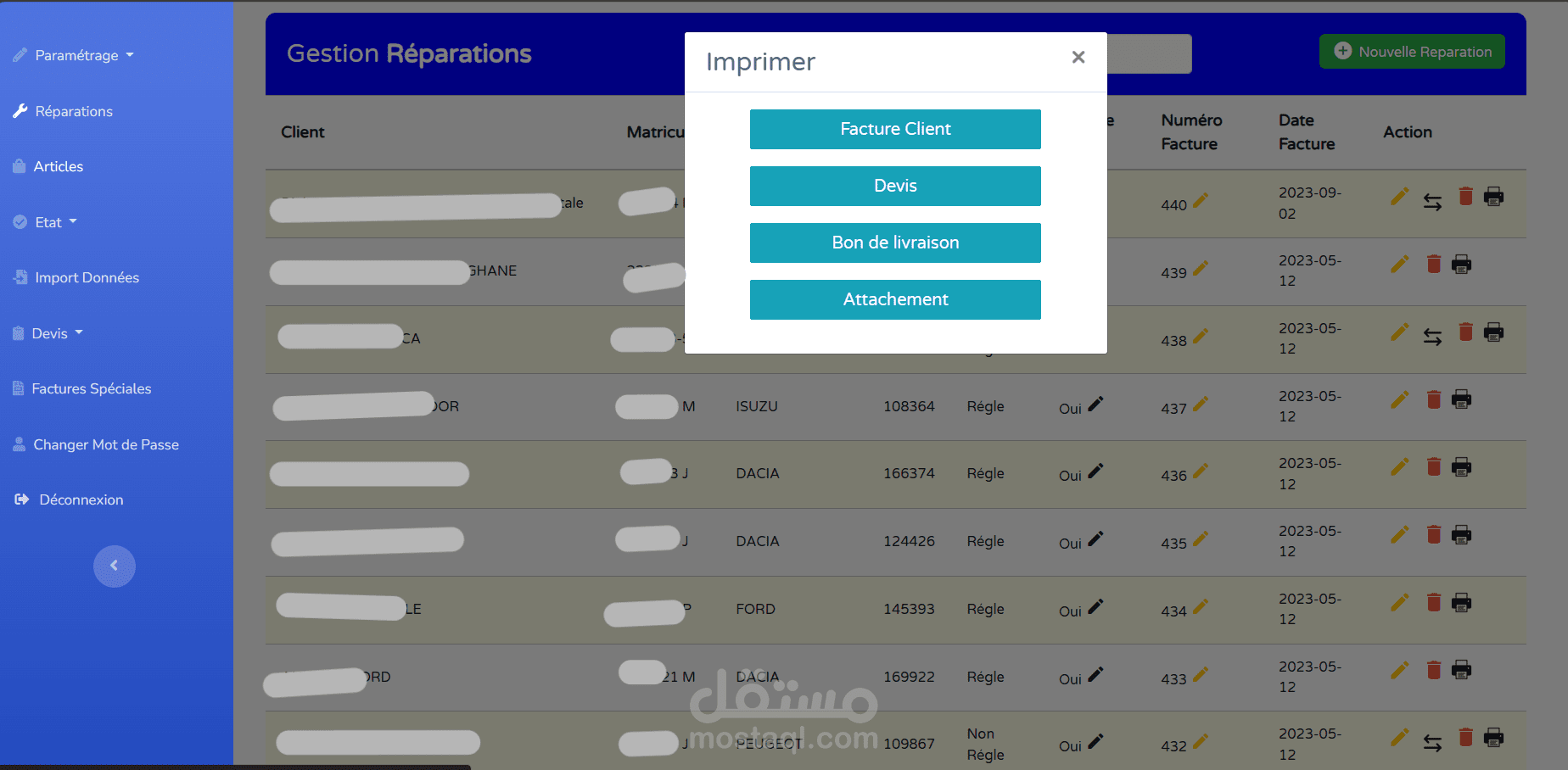Click the ISUZU brand cell
1568x770 pixels.
pos(757,406)
